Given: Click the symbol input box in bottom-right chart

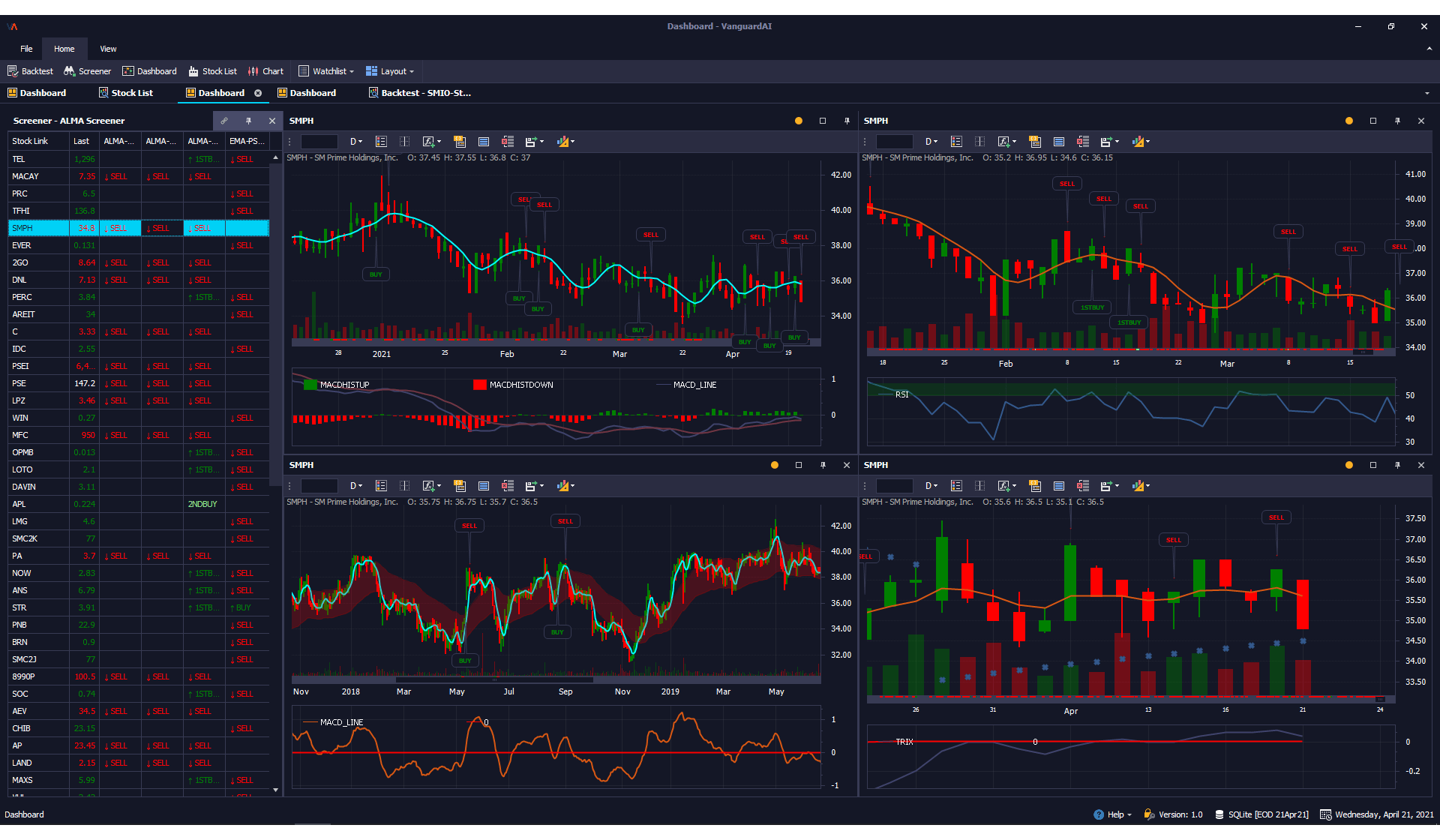Looking at the screenshot, I should pyautogui.click(x=894, y=486).
